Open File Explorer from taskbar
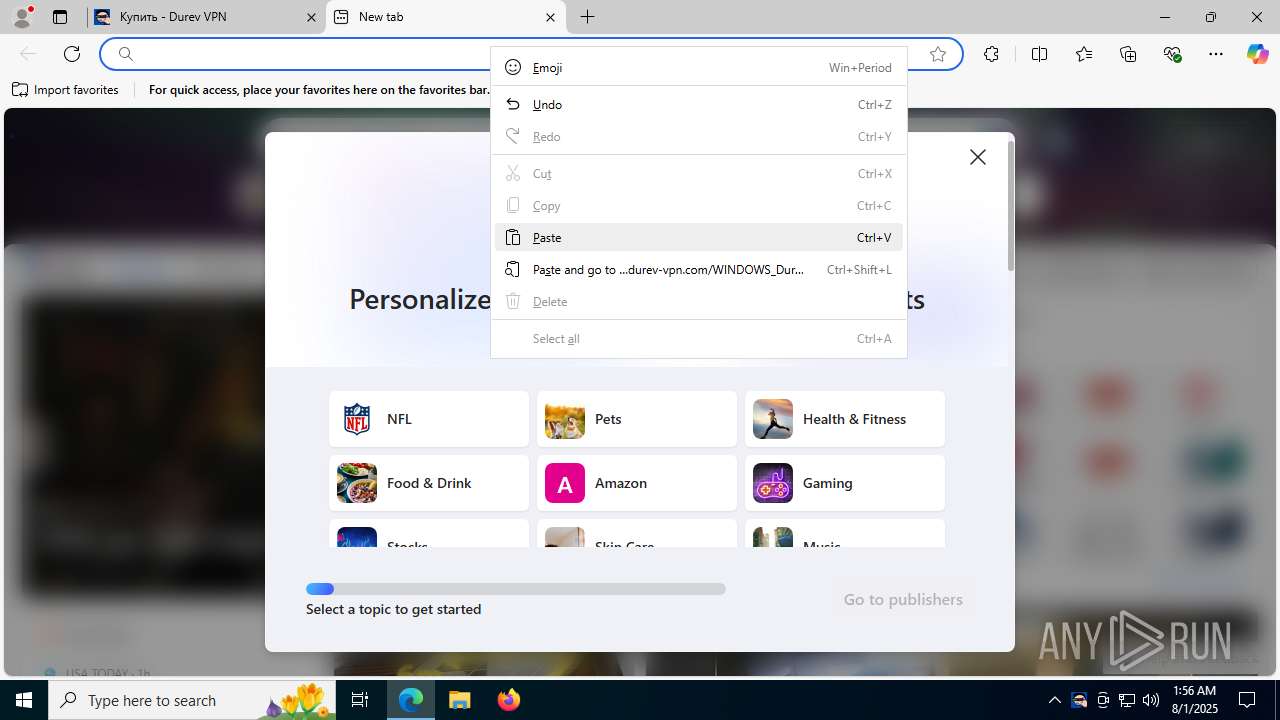 point(459,700)
